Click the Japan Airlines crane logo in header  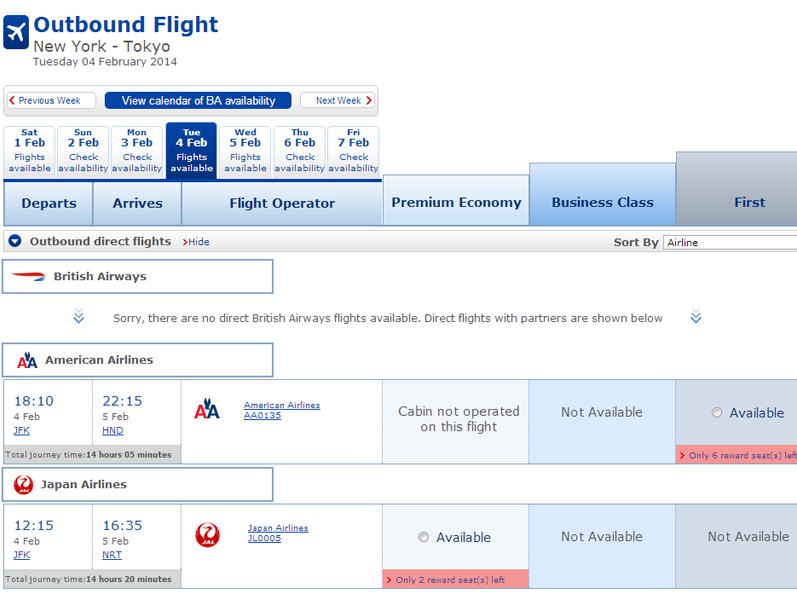(23, 485)
